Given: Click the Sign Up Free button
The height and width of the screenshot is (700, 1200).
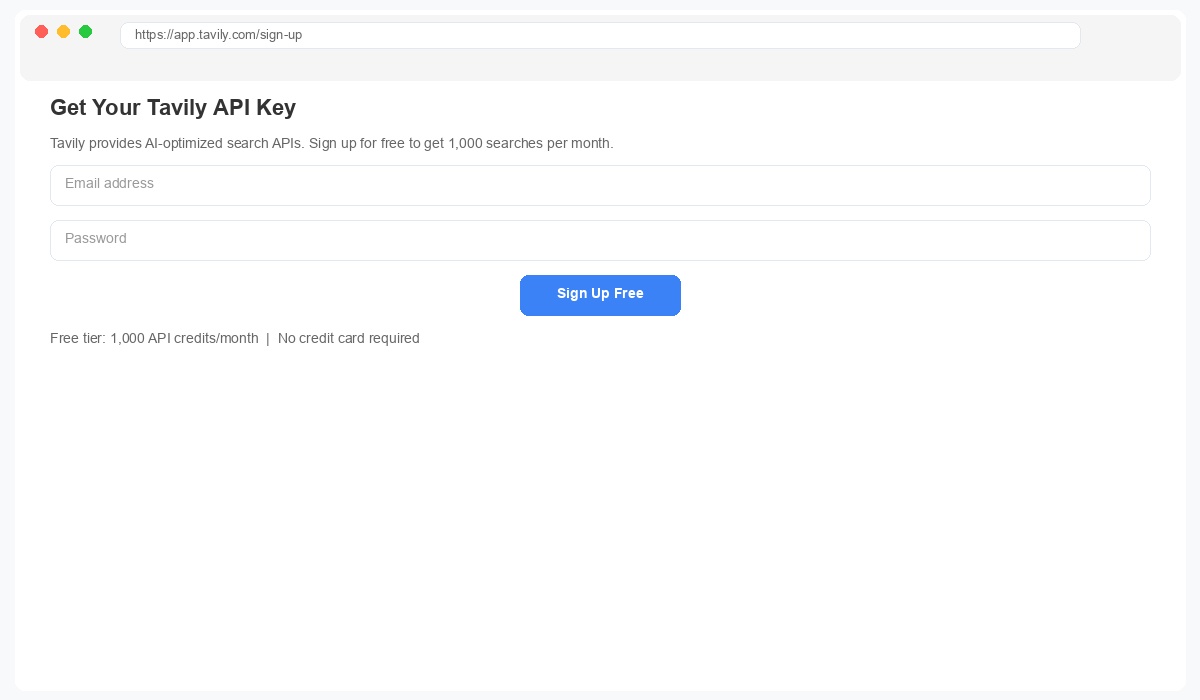Looking at the screenshot, I should (600, 295).
